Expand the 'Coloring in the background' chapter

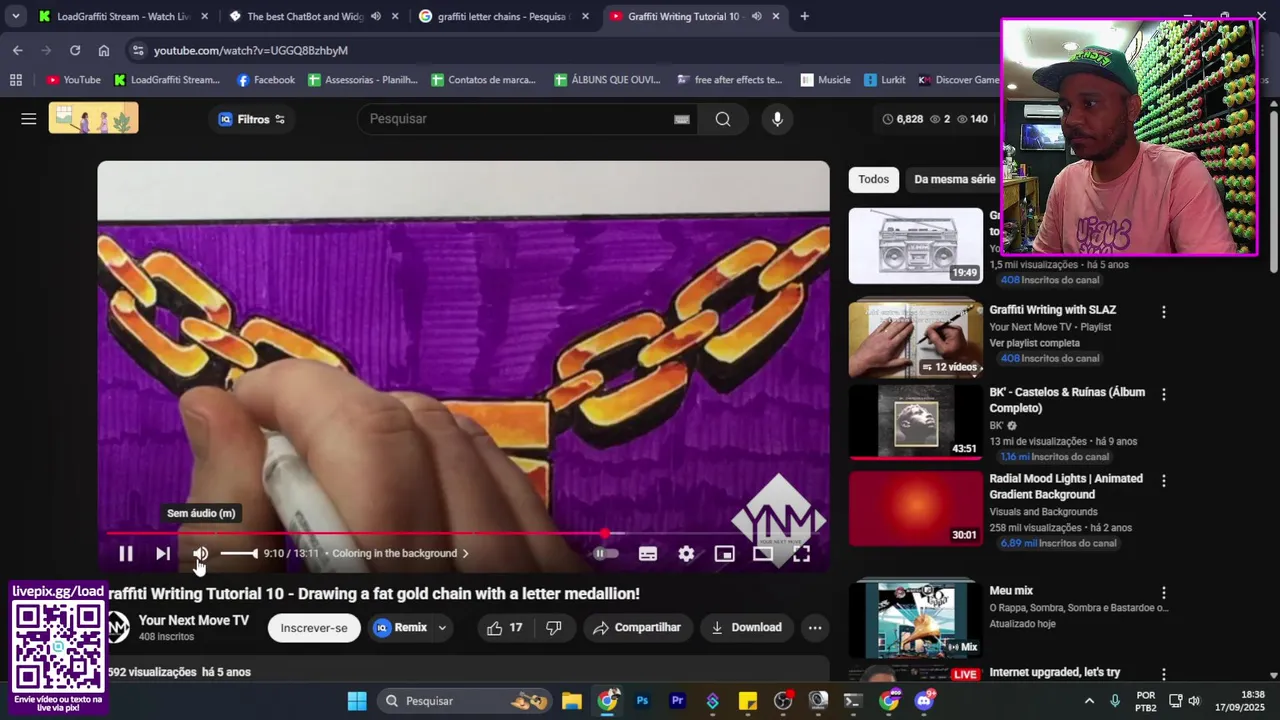coord(400,553)
